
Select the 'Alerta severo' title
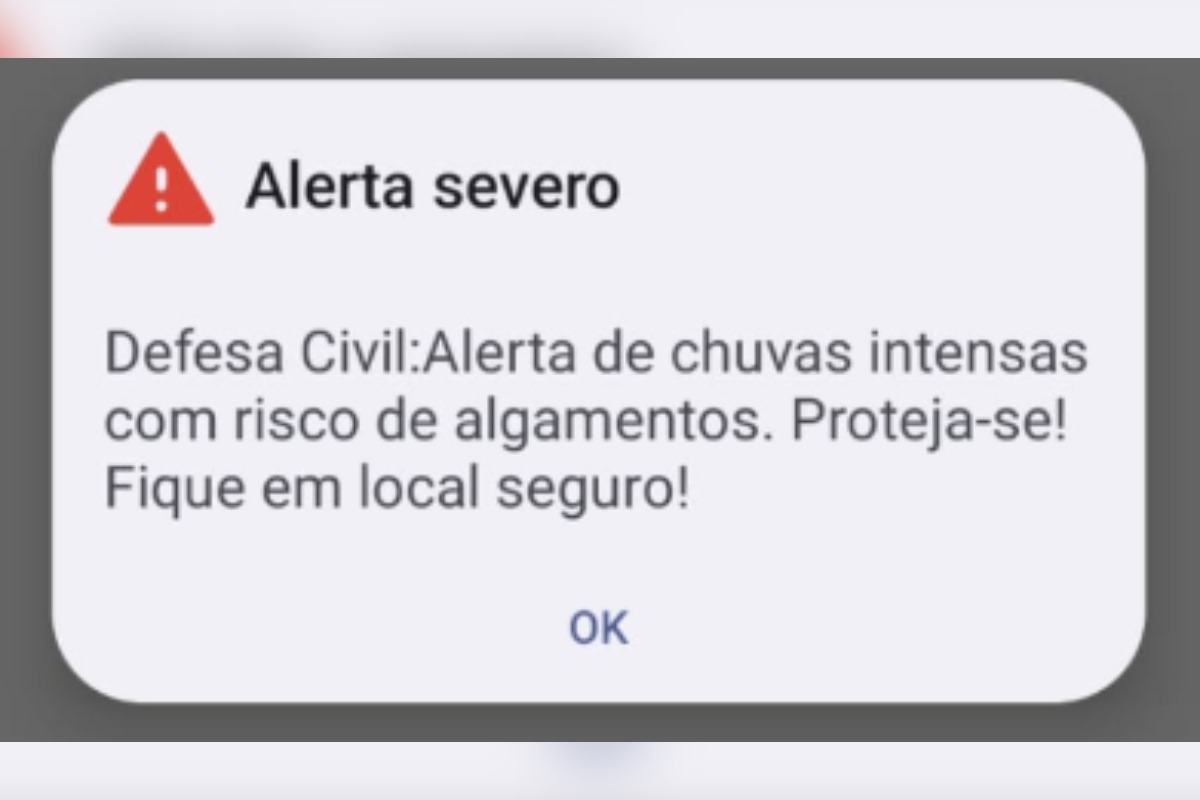[x=433, y=186]
